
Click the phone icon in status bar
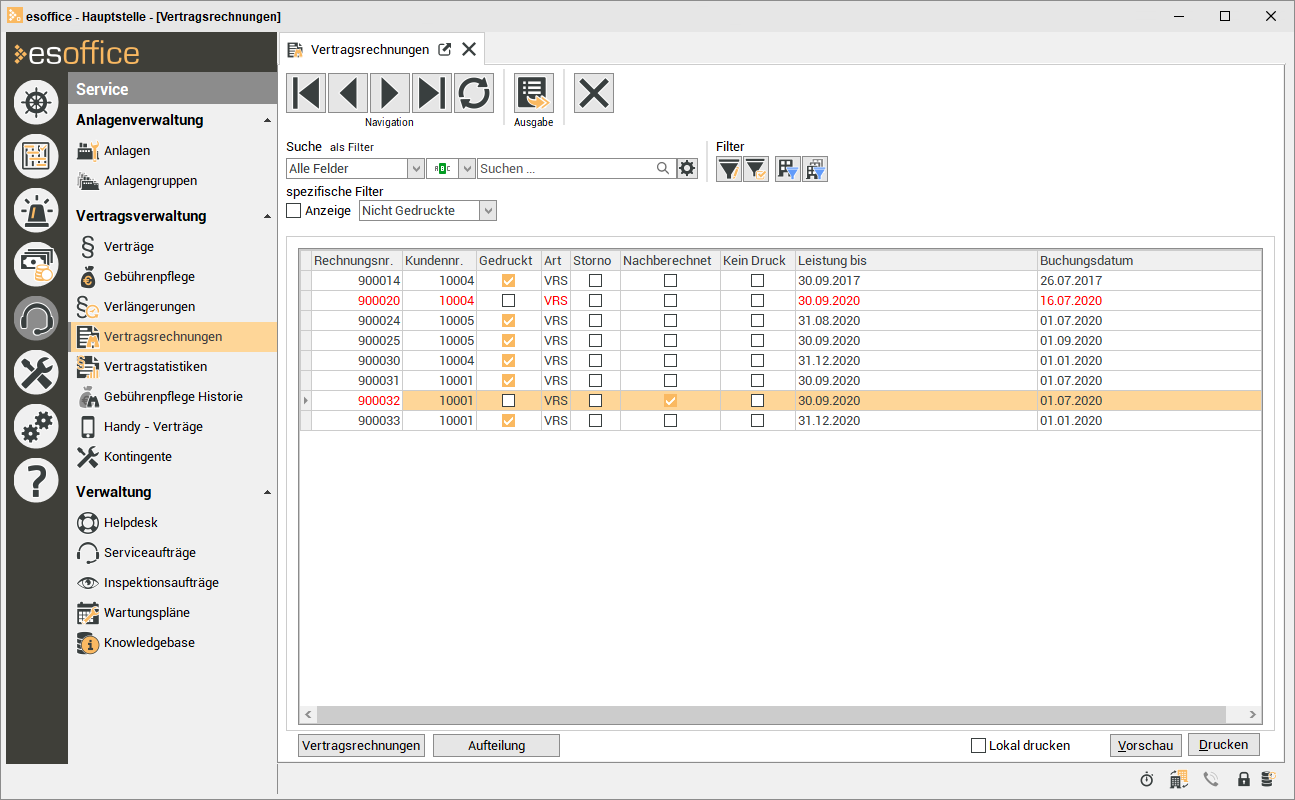[1211, 779]
